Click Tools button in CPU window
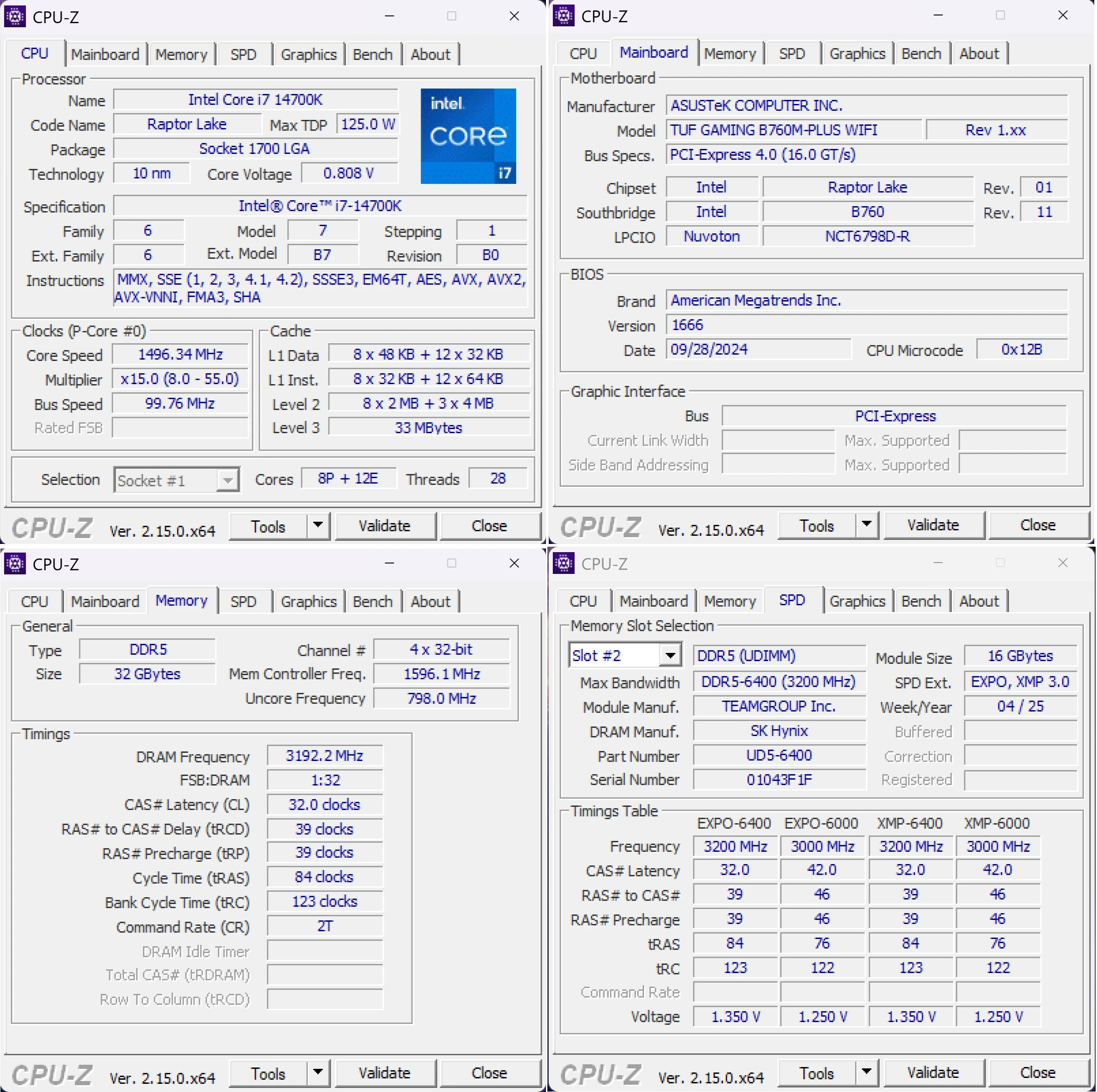 [268, 526]
